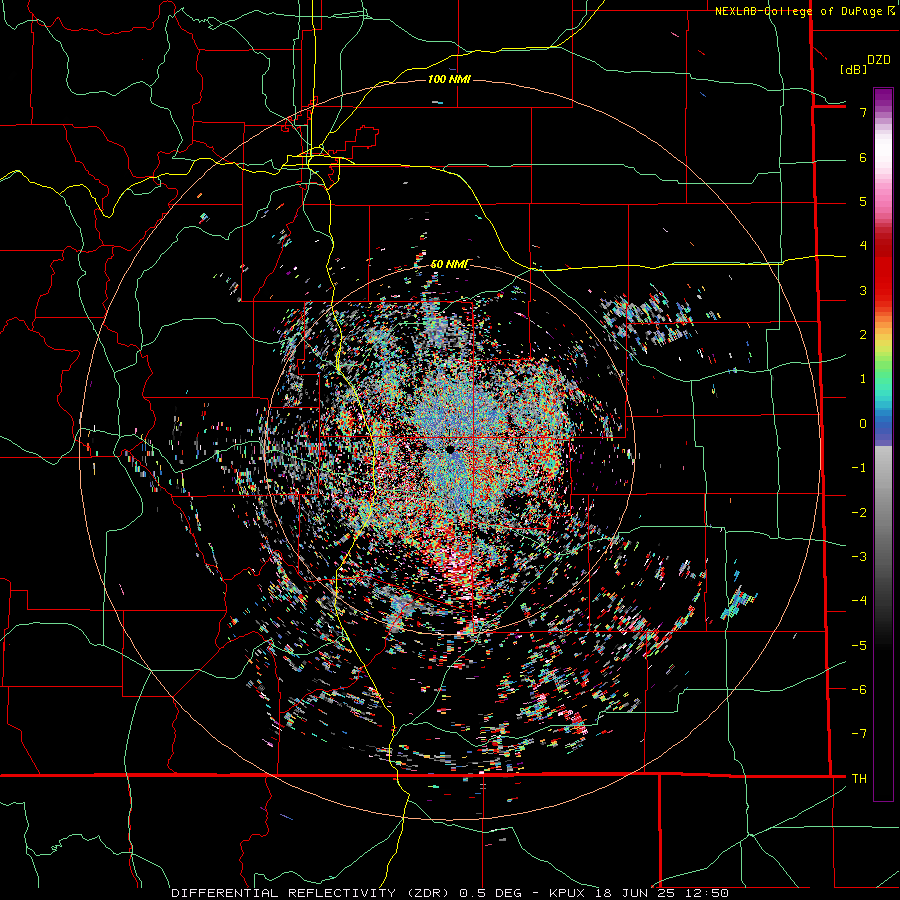Screen dimensions: 900x900
Task: Click the white-pink band of the color scale bar
Action: coord(883,158)
